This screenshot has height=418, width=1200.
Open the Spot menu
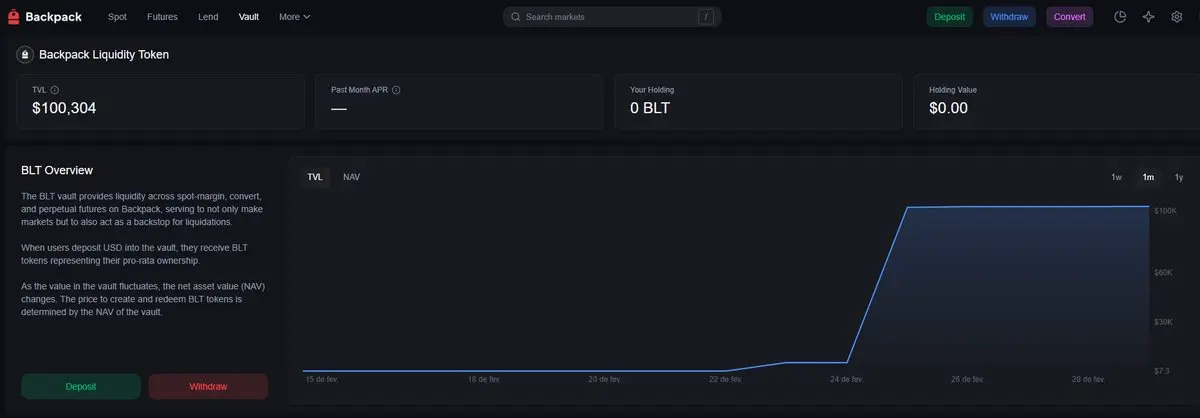[117, 17]
